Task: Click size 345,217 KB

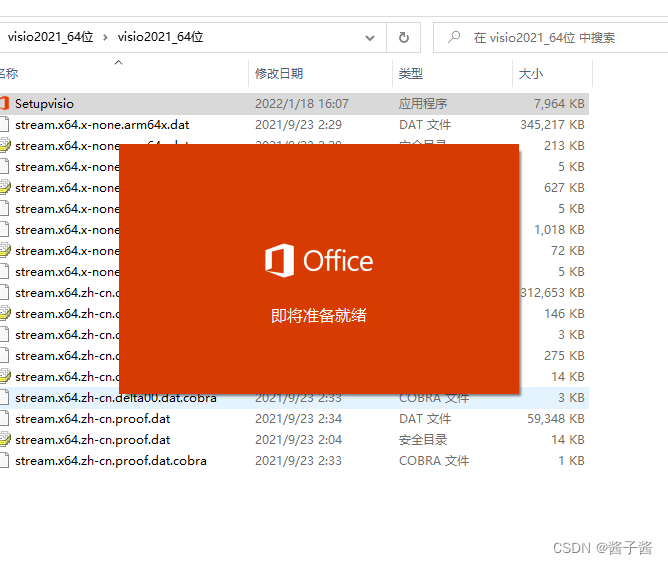Action: pyautogui.click(x=552, y=124)
